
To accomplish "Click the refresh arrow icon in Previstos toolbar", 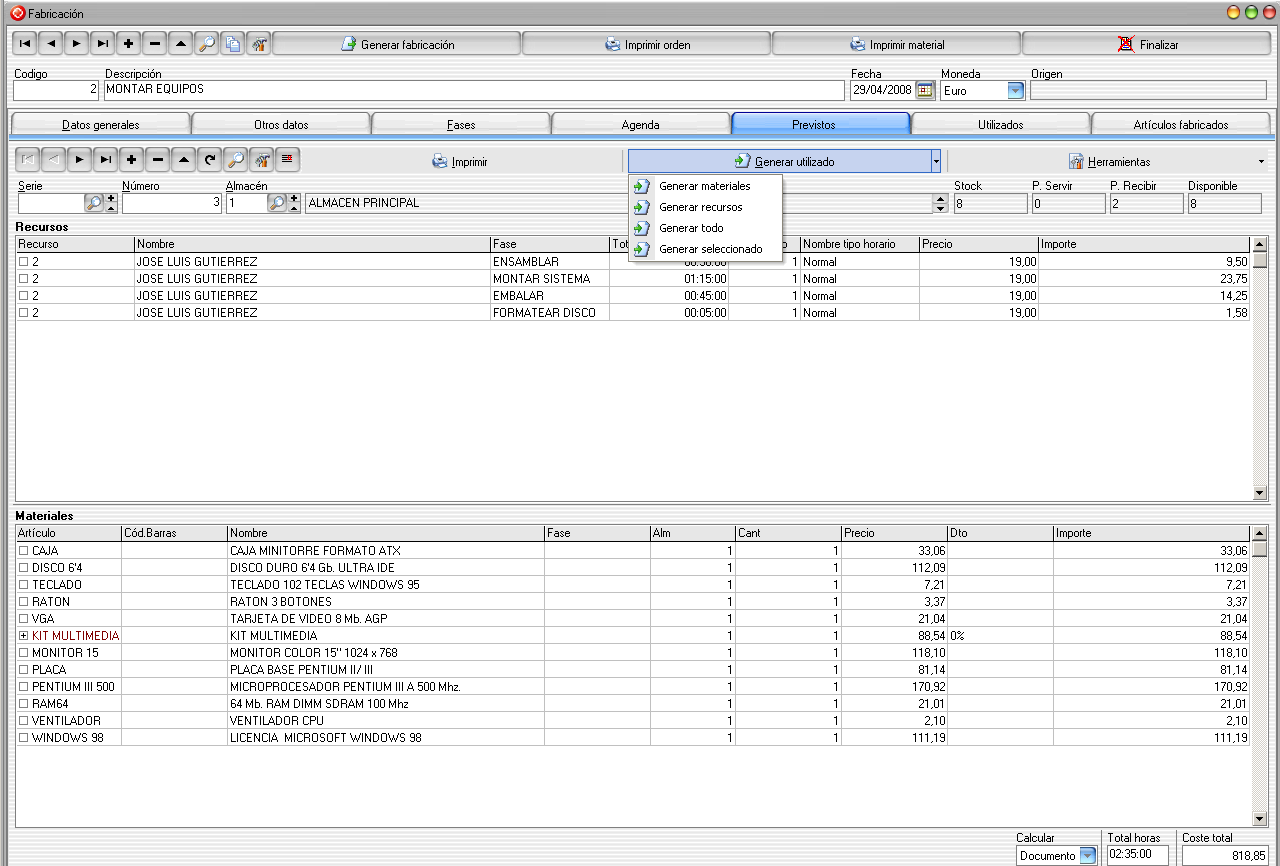I will (x=210, y=160).
